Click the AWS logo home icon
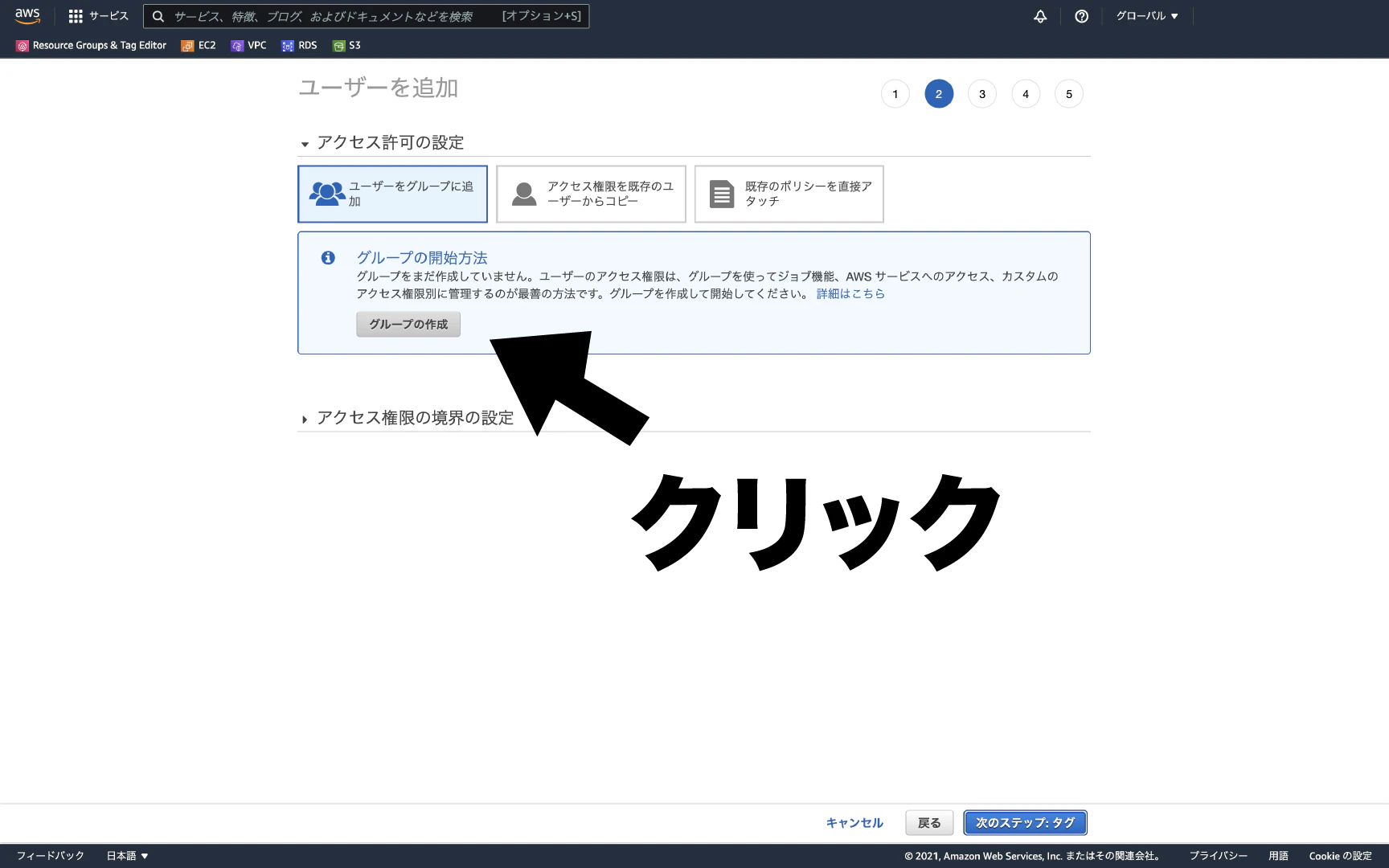The width and height of the screenshot is (1389, 868). 27,16
